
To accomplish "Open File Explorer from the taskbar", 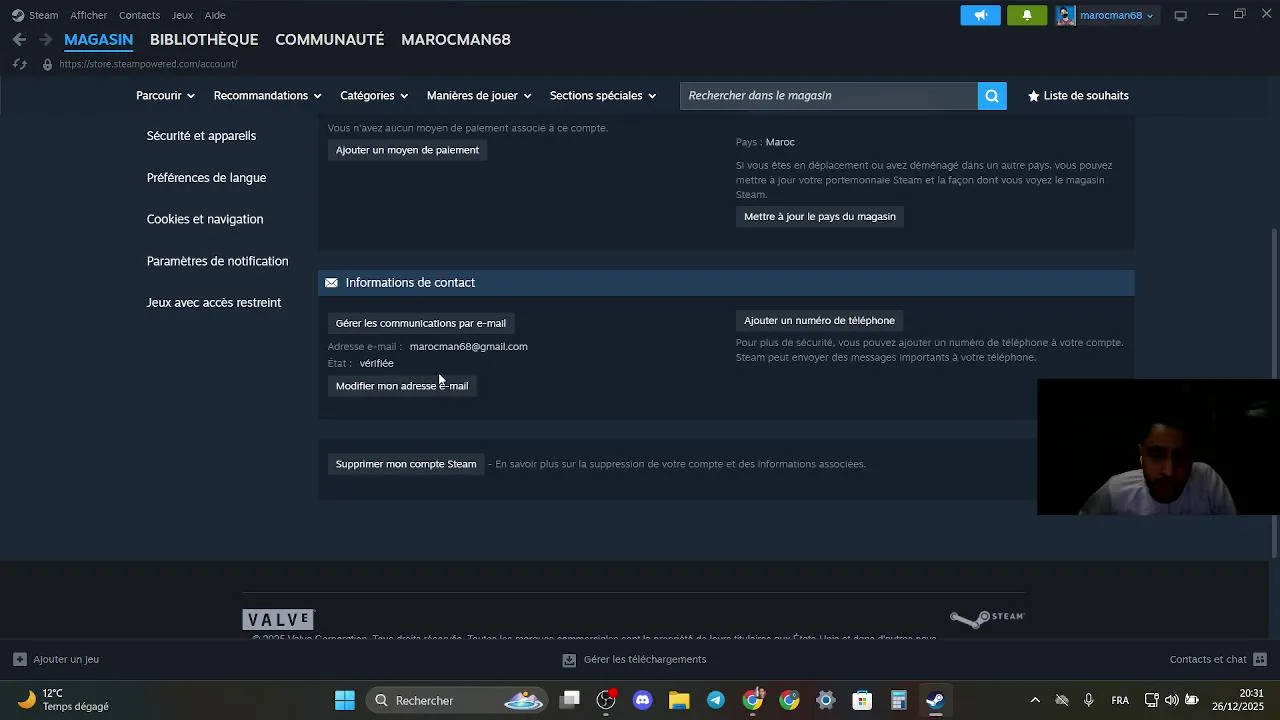I will 679,700.
